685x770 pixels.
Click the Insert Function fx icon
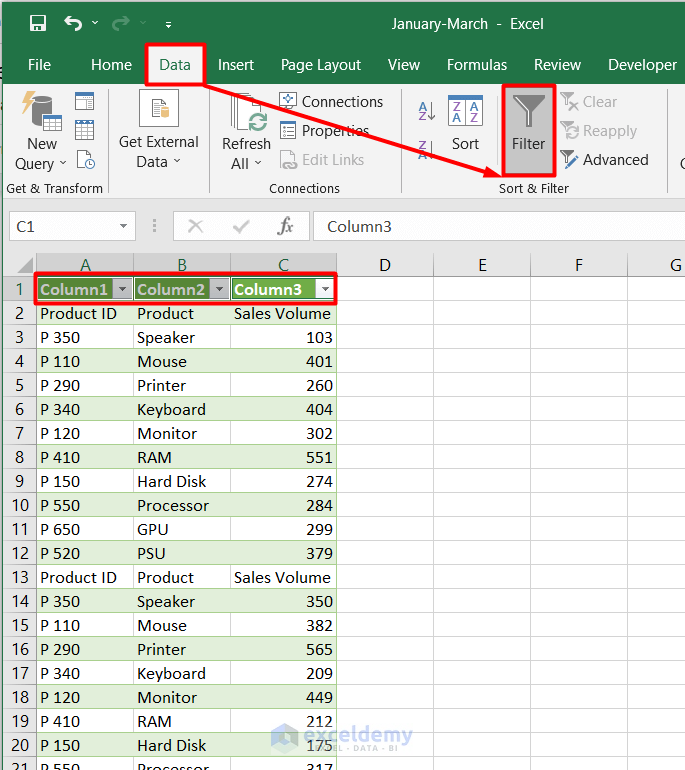(286, 226)
